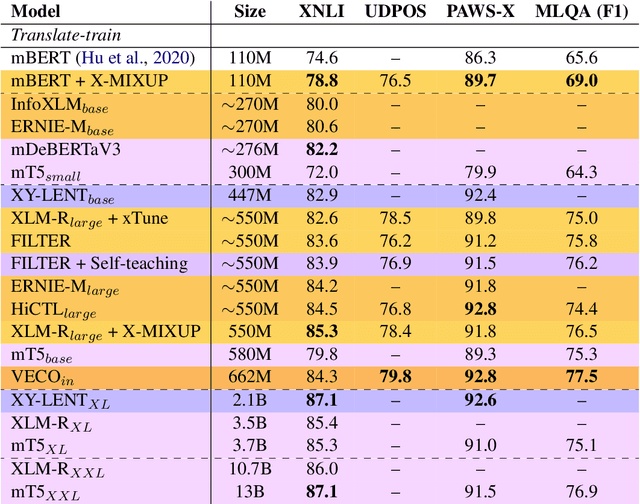
Task: Click the XY-LENT XL model name
Action: click(58, 400)
